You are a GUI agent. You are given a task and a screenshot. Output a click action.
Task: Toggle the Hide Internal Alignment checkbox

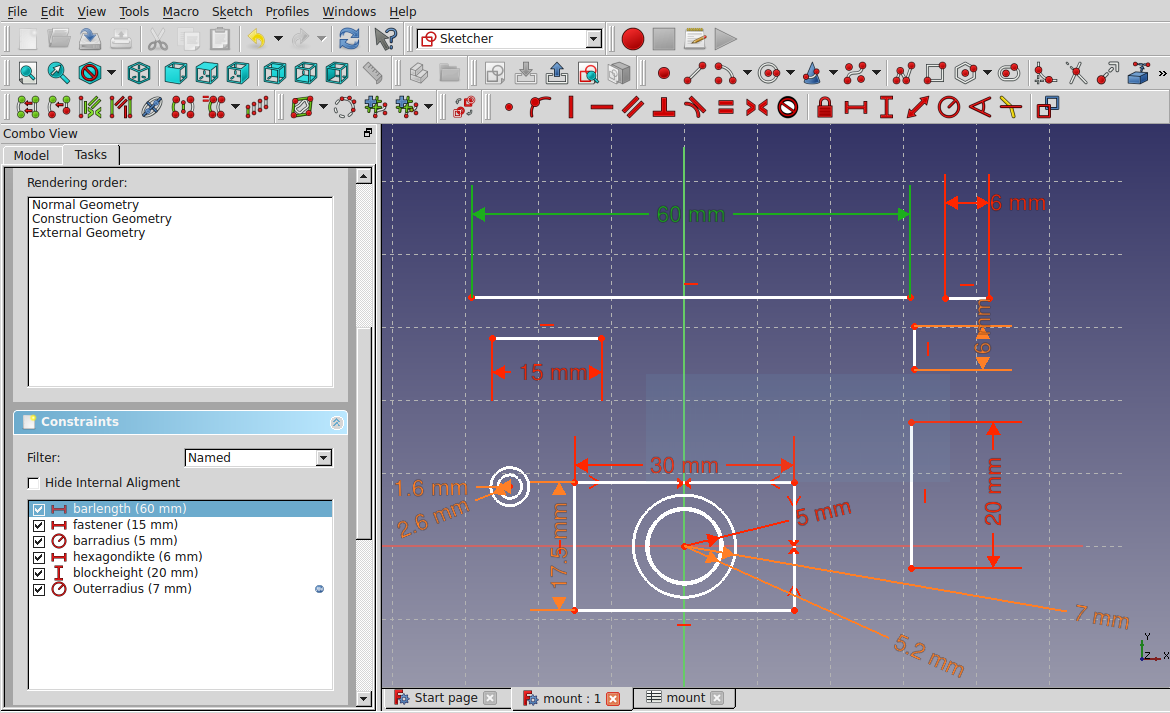click(x=35, y=483)
